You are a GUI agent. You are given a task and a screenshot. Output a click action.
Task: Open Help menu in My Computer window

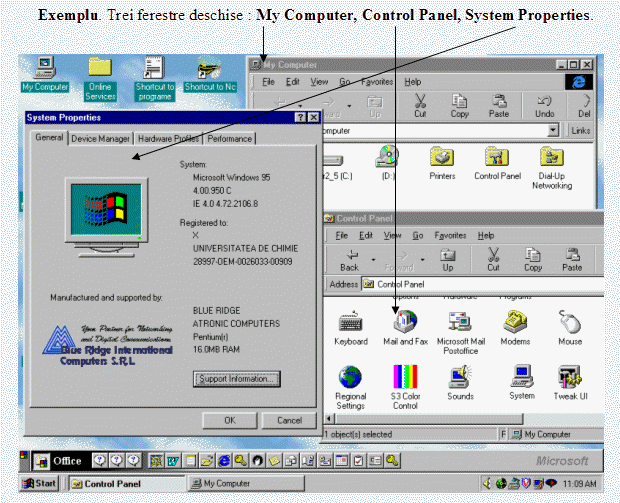(x=412, y=82)
